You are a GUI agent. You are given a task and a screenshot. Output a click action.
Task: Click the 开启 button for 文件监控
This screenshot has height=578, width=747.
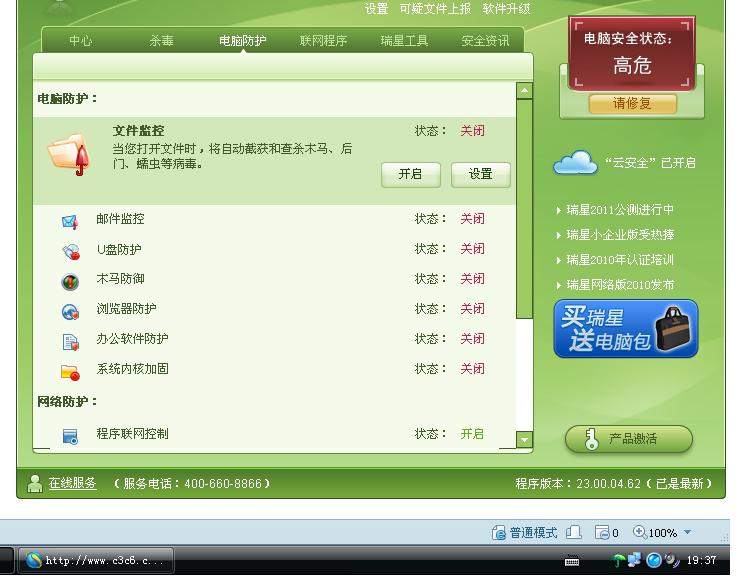[411, 174]
